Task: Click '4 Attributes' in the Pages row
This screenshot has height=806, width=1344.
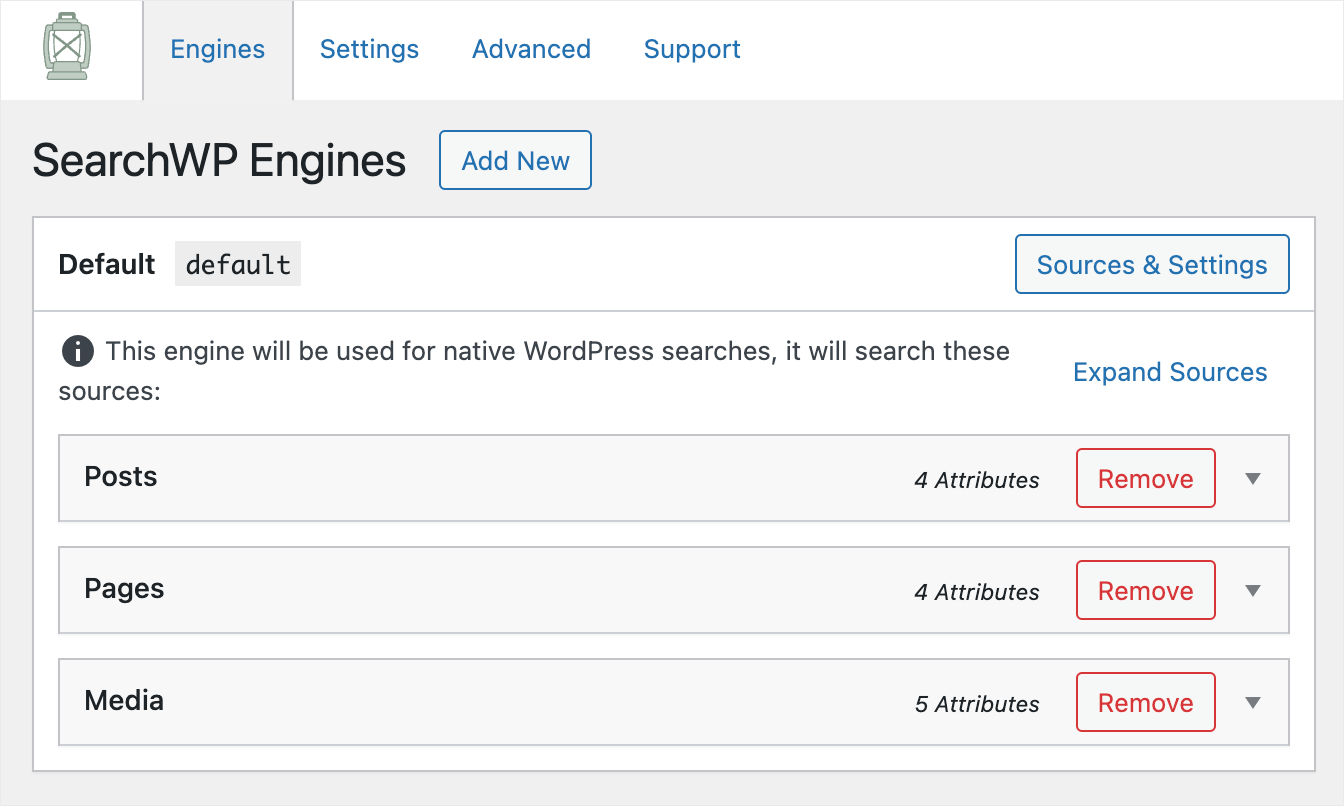Action: [x=977, y=592]
